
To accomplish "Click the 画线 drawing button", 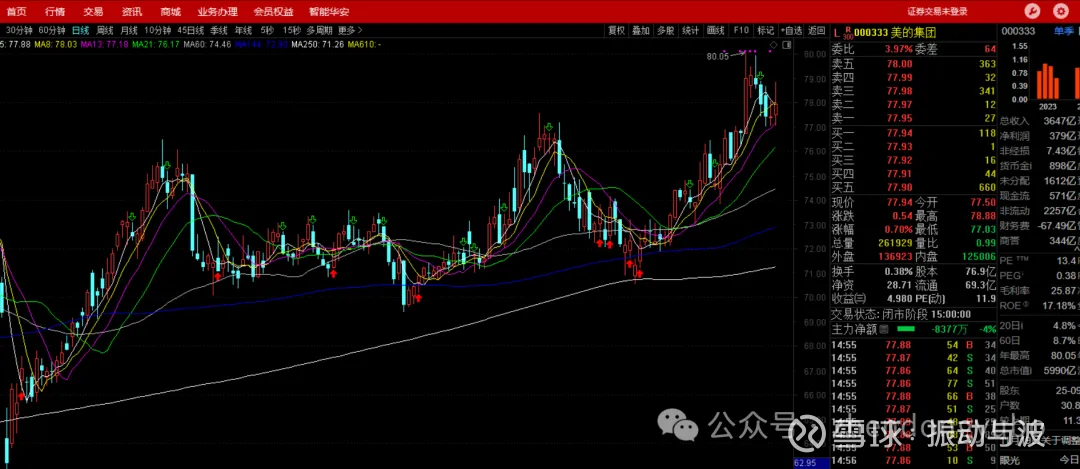I will point(716,30).
